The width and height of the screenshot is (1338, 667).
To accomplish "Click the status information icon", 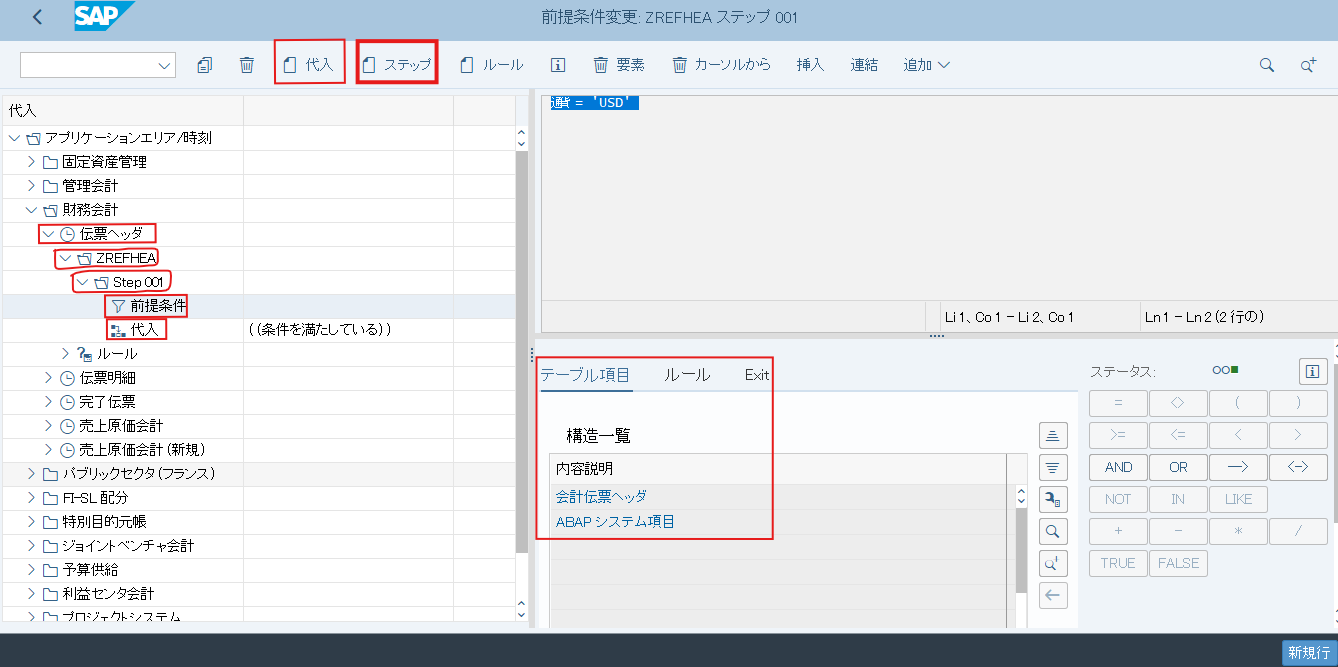I will click(x=1312, y=371).
